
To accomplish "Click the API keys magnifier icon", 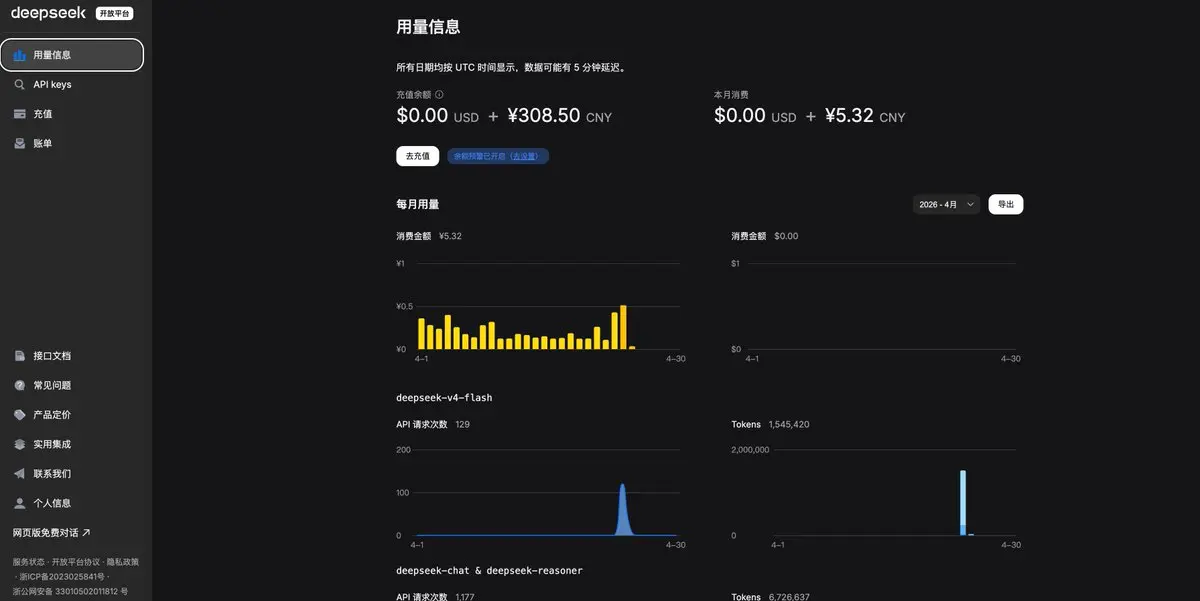I will [20, 85].
